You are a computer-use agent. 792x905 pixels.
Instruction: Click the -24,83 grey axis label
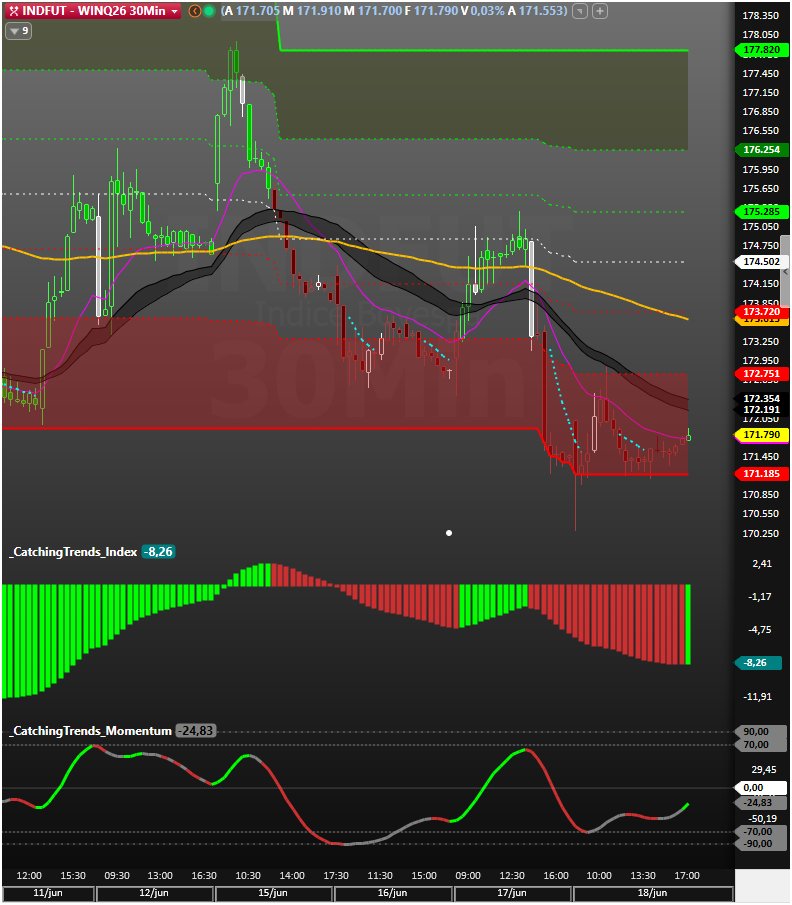[x=761, y=802]
